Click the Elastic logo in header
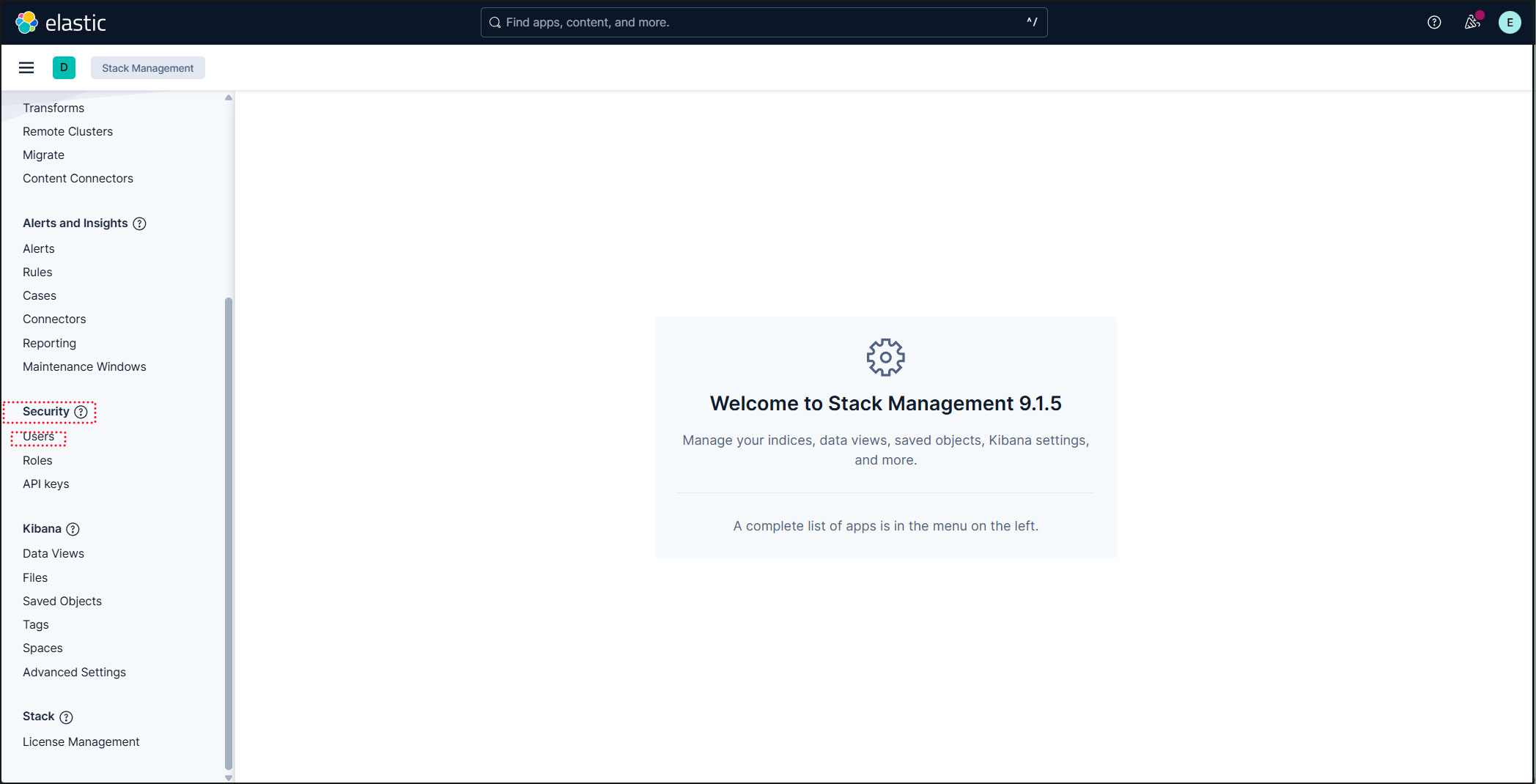1536x784 pixels. coord(61,23)
